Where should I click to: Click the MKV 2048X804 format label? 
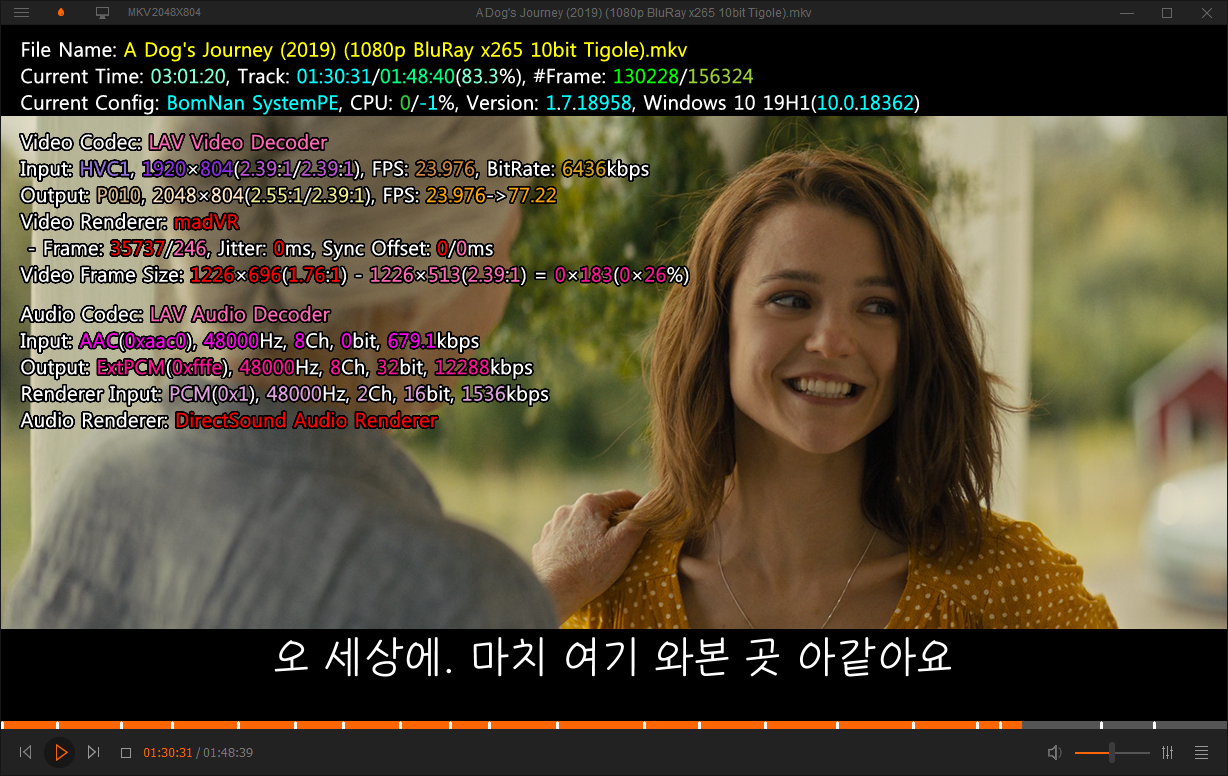(165, 13)
